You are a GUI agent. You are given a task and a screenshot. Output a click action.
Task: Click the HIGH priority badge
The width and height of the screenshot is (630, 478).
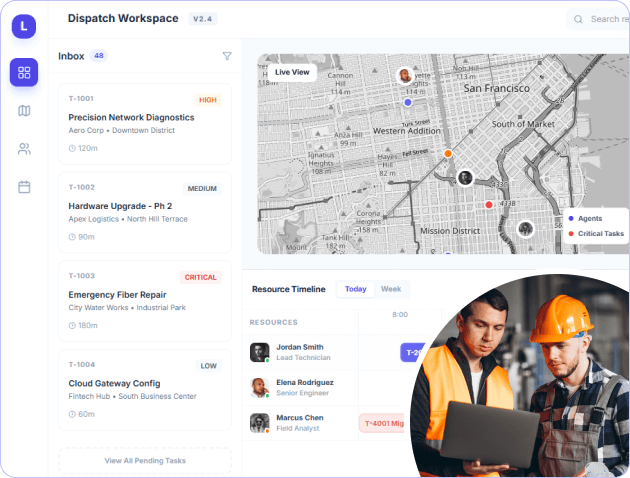point(208,100)
